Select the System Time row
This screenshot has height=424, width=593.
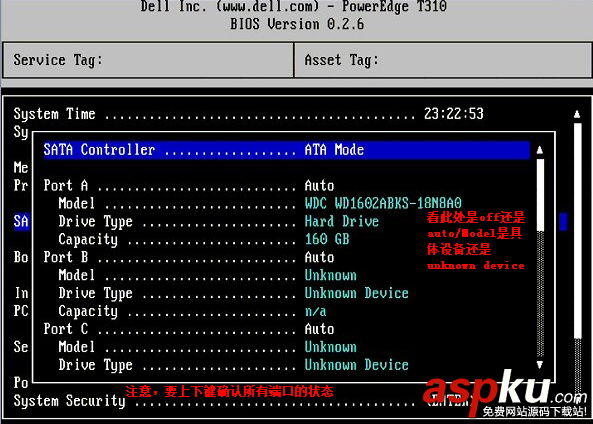pos(248,114)
